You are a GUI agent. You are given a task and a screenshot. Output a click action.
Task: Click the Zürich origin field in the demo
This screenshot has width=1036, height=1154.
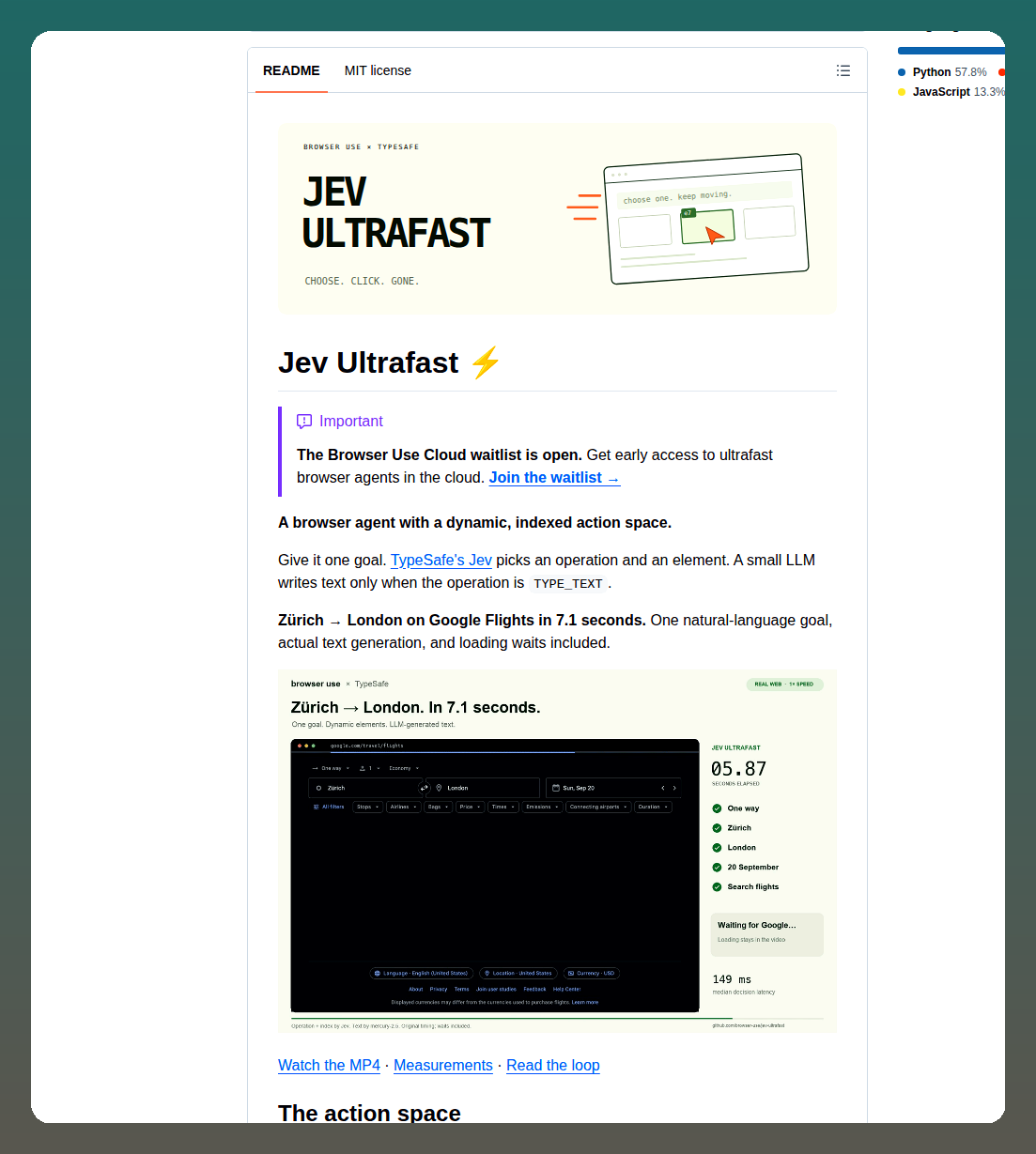(365, 788)
